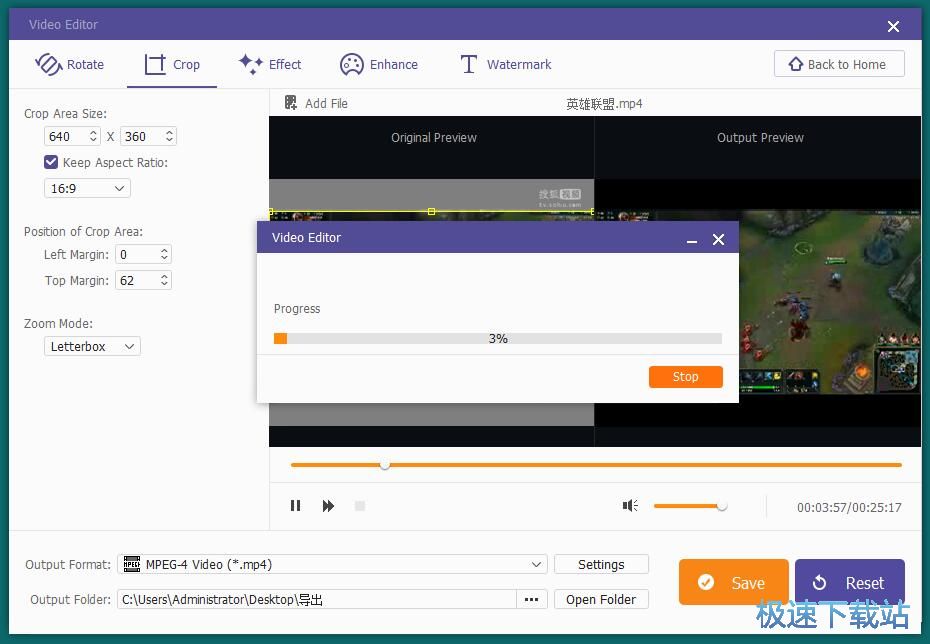Screen dimensions: 930x644
Task: Decrease Top Margin with down arrow
Action: pyautogui.click(x=164, y=284)
